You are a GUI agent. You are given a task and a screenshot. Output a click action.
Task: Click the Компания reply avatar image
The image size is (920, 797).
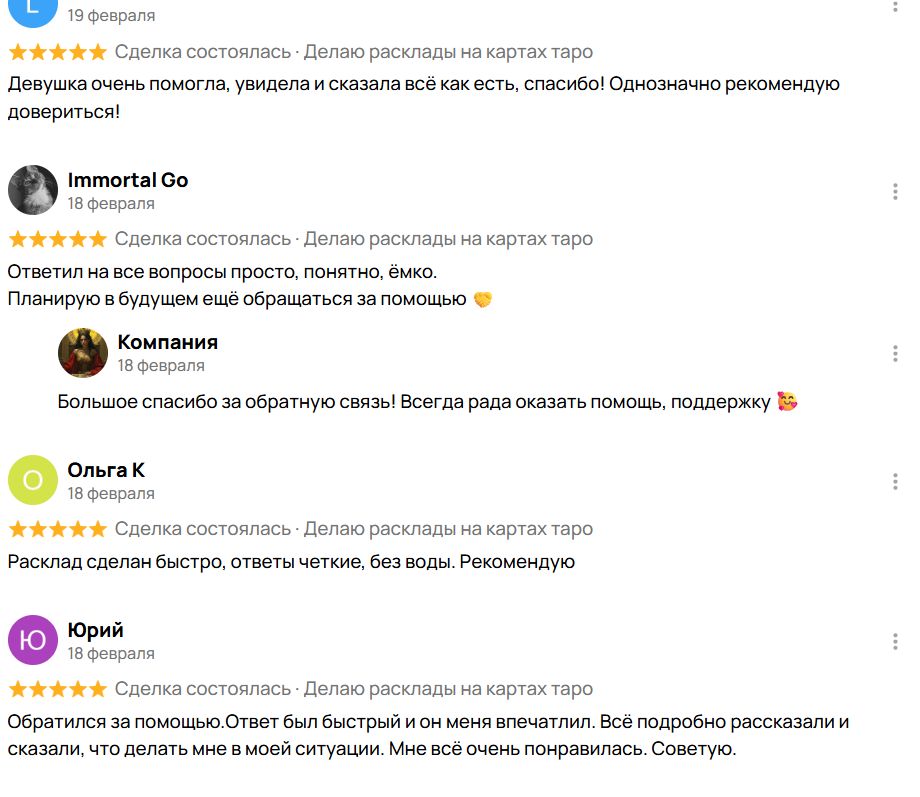(83, 353)
